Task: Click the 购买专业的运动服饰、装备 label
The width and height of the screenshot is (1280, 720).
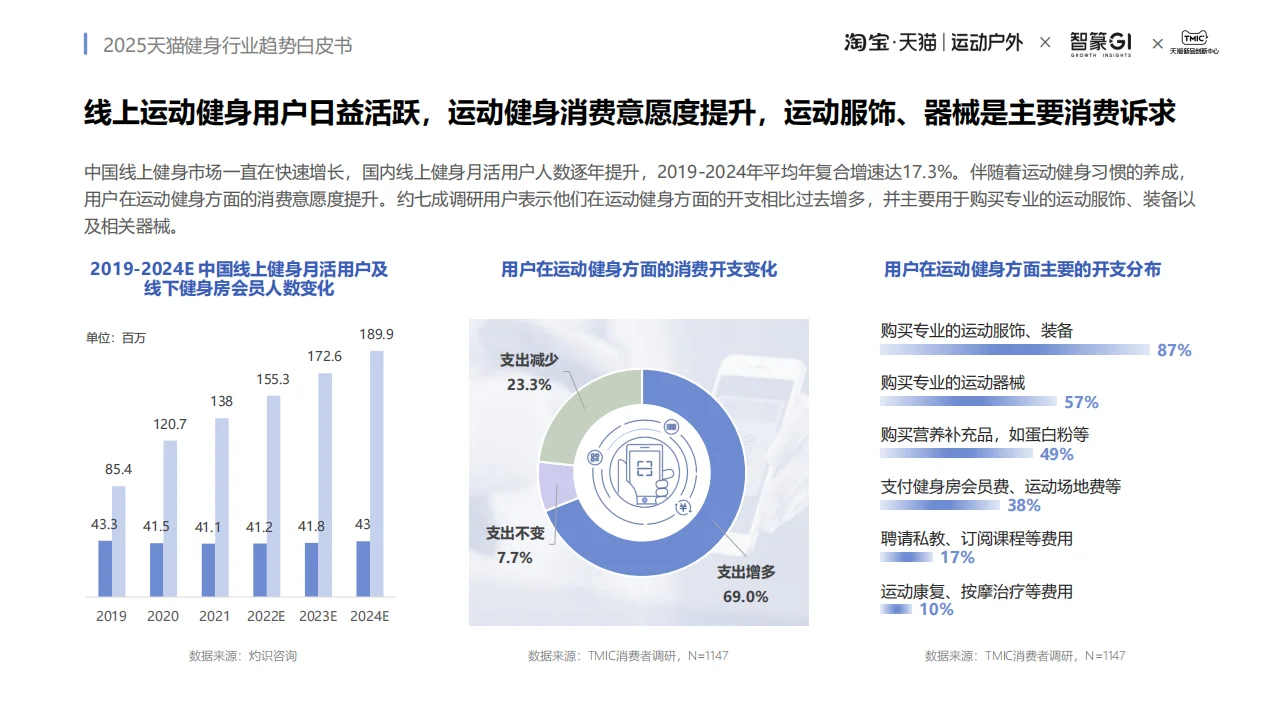Action: pyautogui.click(x=977, y=330)
